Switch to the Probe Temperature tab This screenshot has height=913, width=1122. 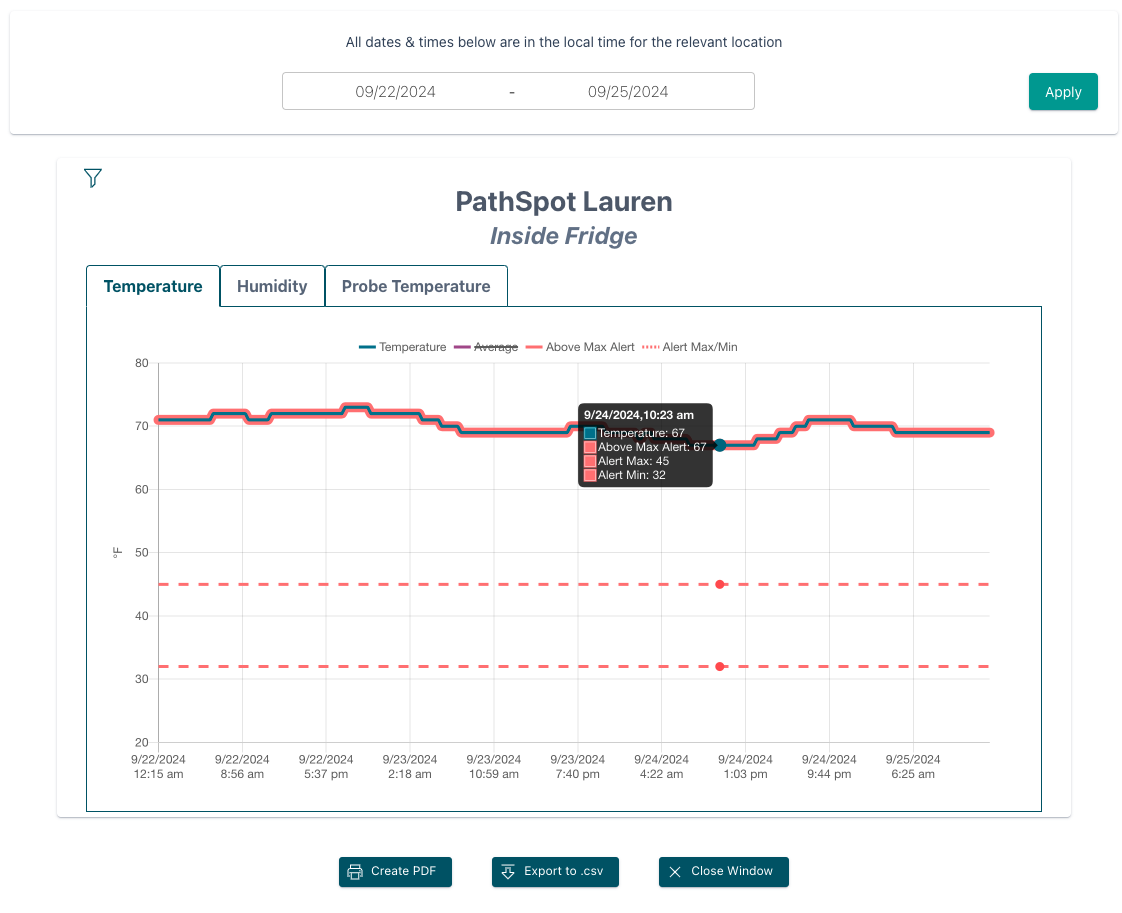click(416, 286)
